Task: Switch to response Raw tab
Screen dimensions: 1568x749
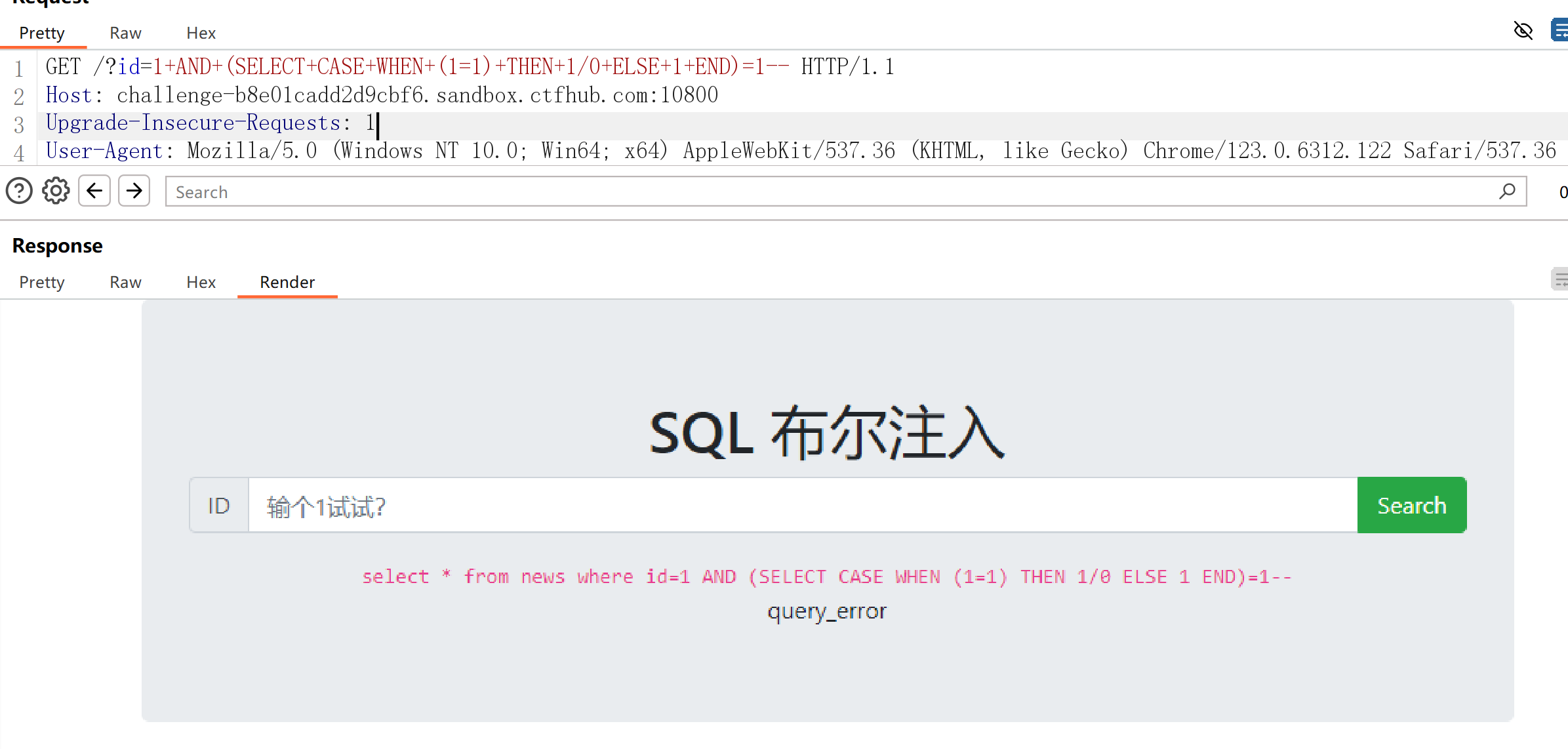Action: tap(125, 282)
